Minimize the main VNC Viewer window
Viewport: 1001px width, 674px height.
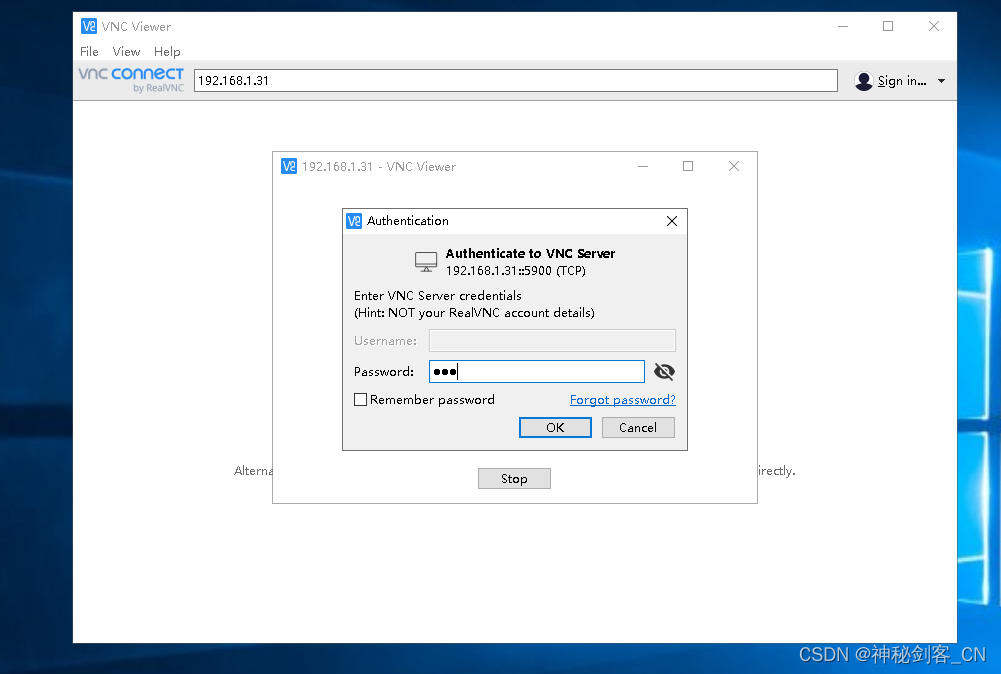[x=843, y=26]
